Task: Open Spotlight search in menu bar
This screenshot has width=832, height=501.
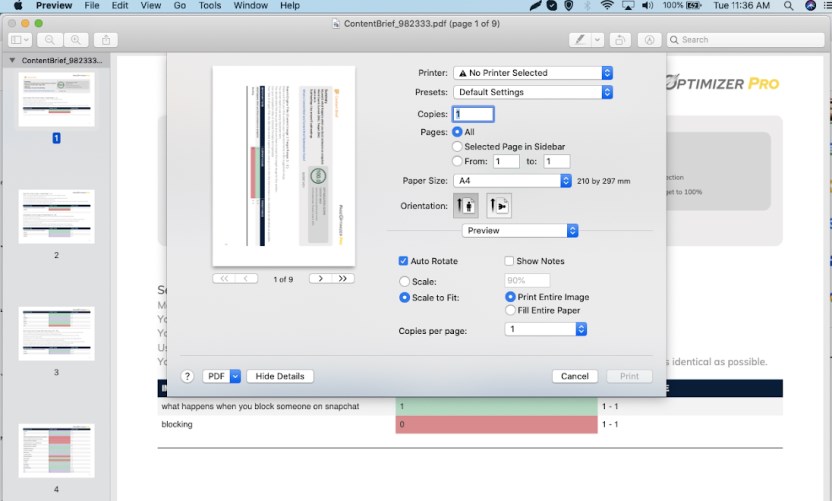Action: click(x=788, y=5)
